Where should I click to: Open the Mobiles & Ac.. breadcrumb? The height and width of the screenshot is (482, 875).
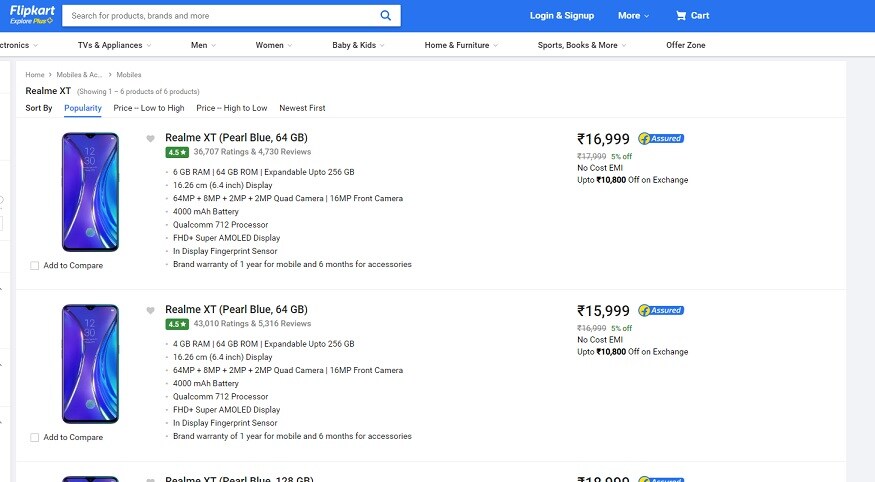tap(79, 75)
